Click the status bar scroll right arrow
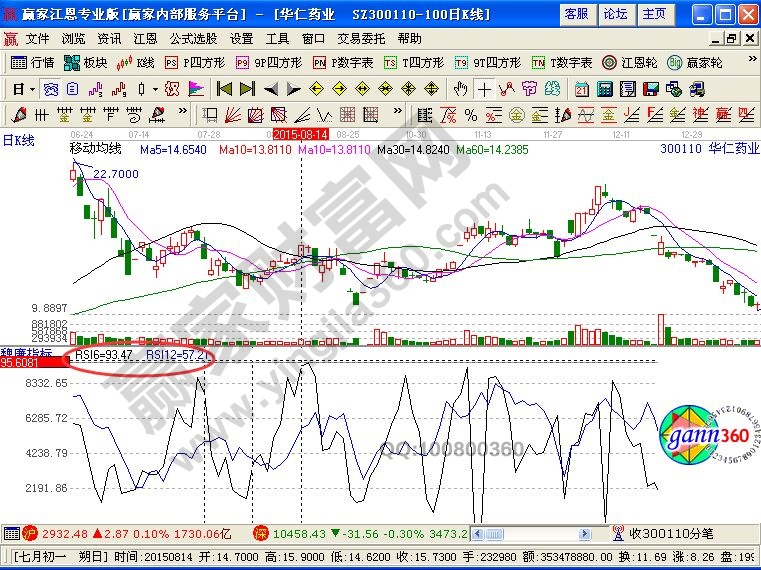This screenshot has width=761, height=570. (x=584, y=534)
